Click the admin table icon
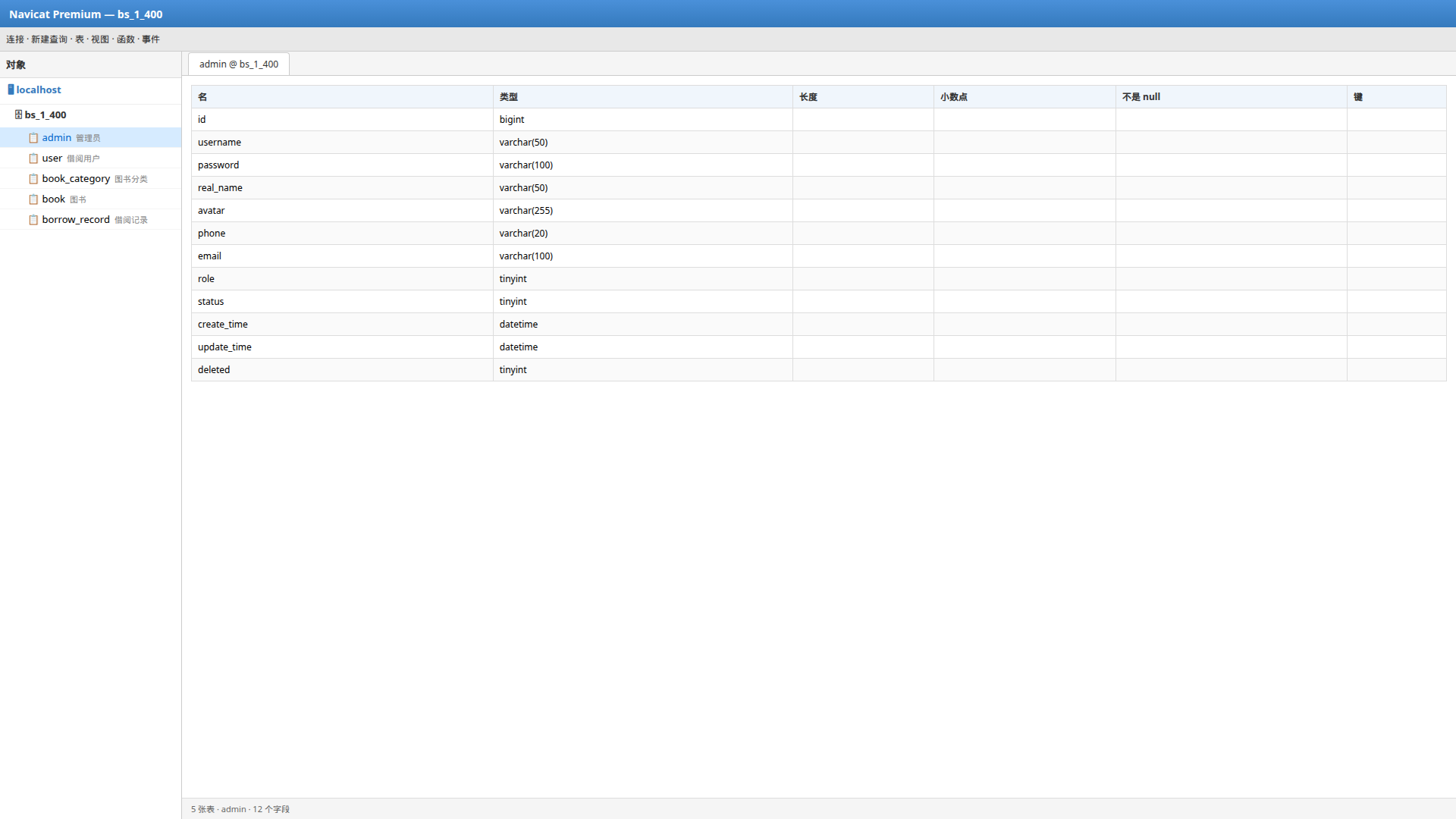1456x819 pixels. click(33, 138)
